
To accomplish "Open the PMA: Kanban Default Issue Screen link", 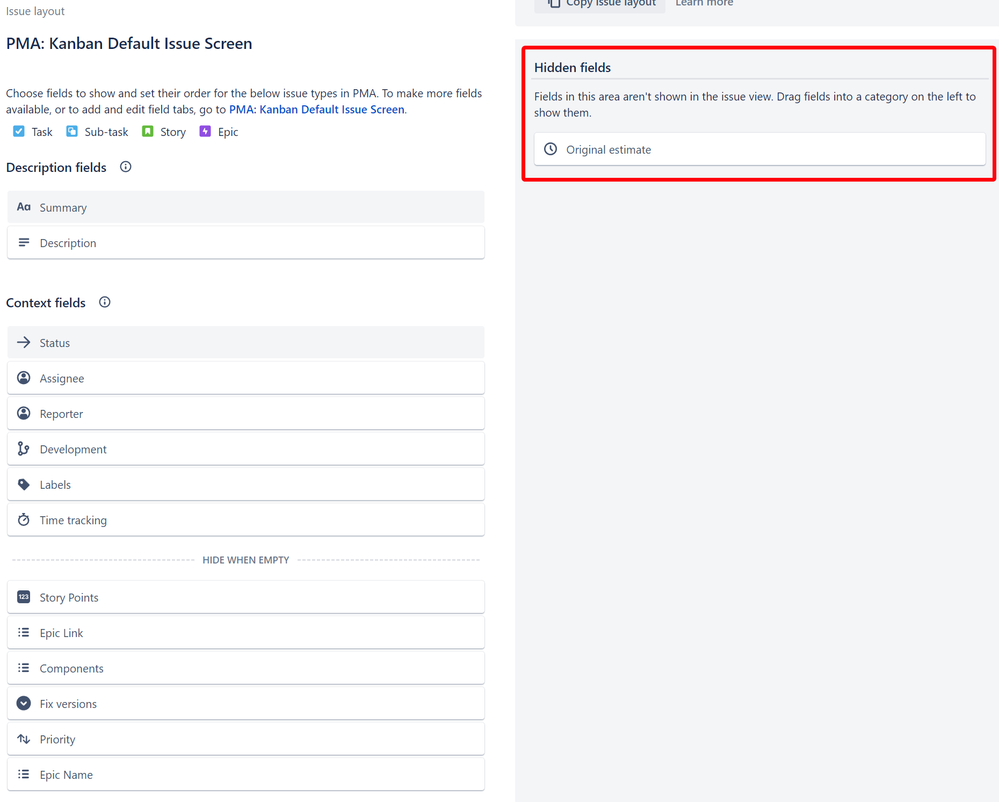I will pyautogui.click(x=317, y=110).
